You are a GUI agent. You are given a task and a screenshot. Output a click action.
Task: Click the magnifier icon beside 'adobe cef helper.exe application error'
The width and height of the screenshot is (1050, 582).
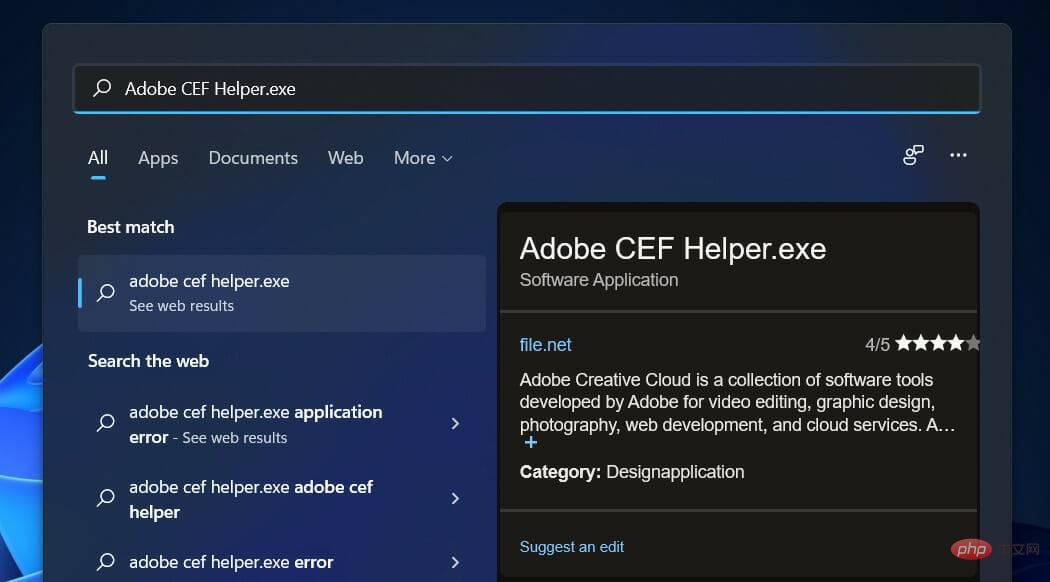pyautogui.click(x=105, y=424)
